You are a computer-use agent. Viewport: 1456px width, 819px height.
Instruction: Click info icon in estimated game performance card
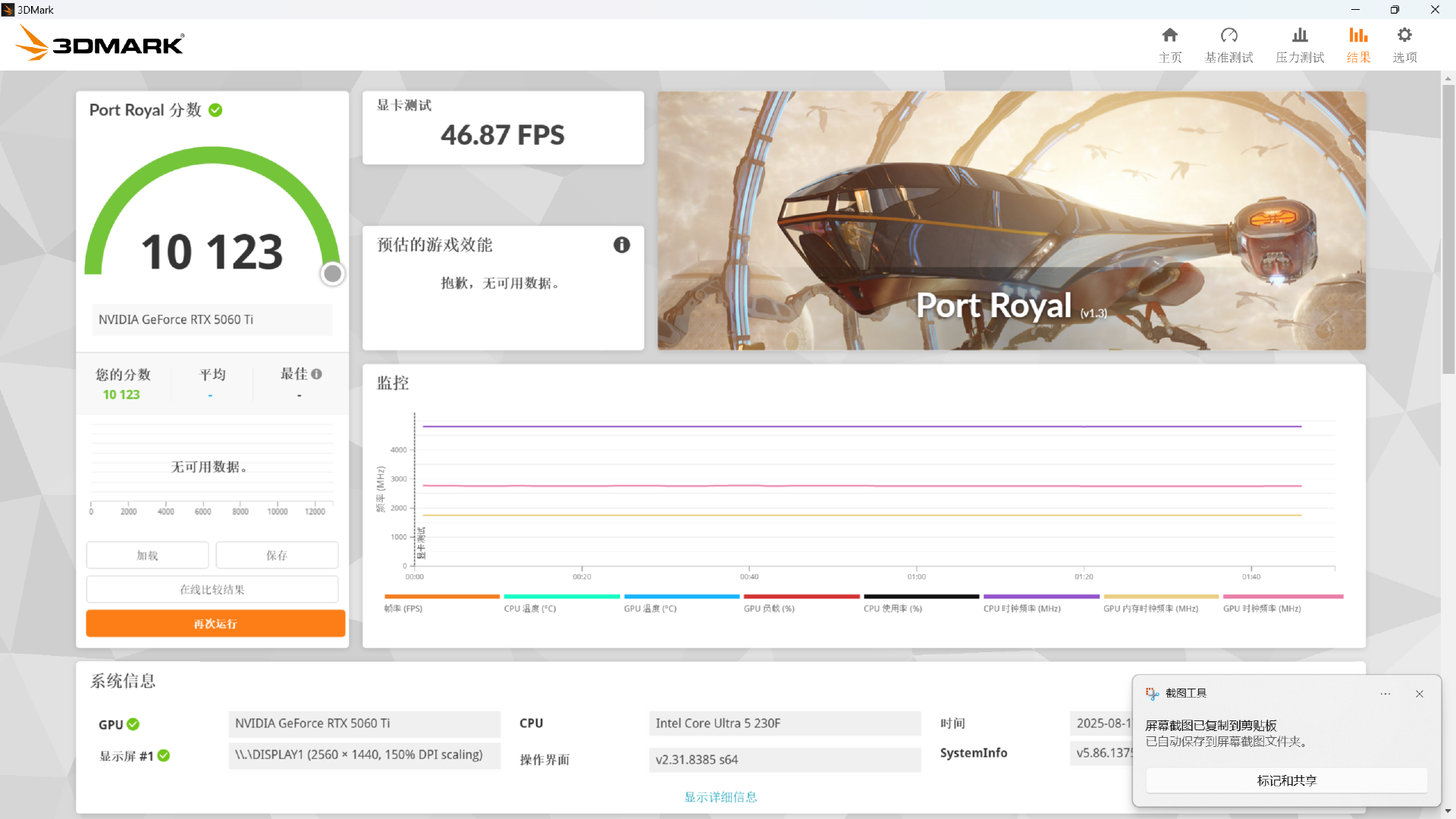[621, 245]
